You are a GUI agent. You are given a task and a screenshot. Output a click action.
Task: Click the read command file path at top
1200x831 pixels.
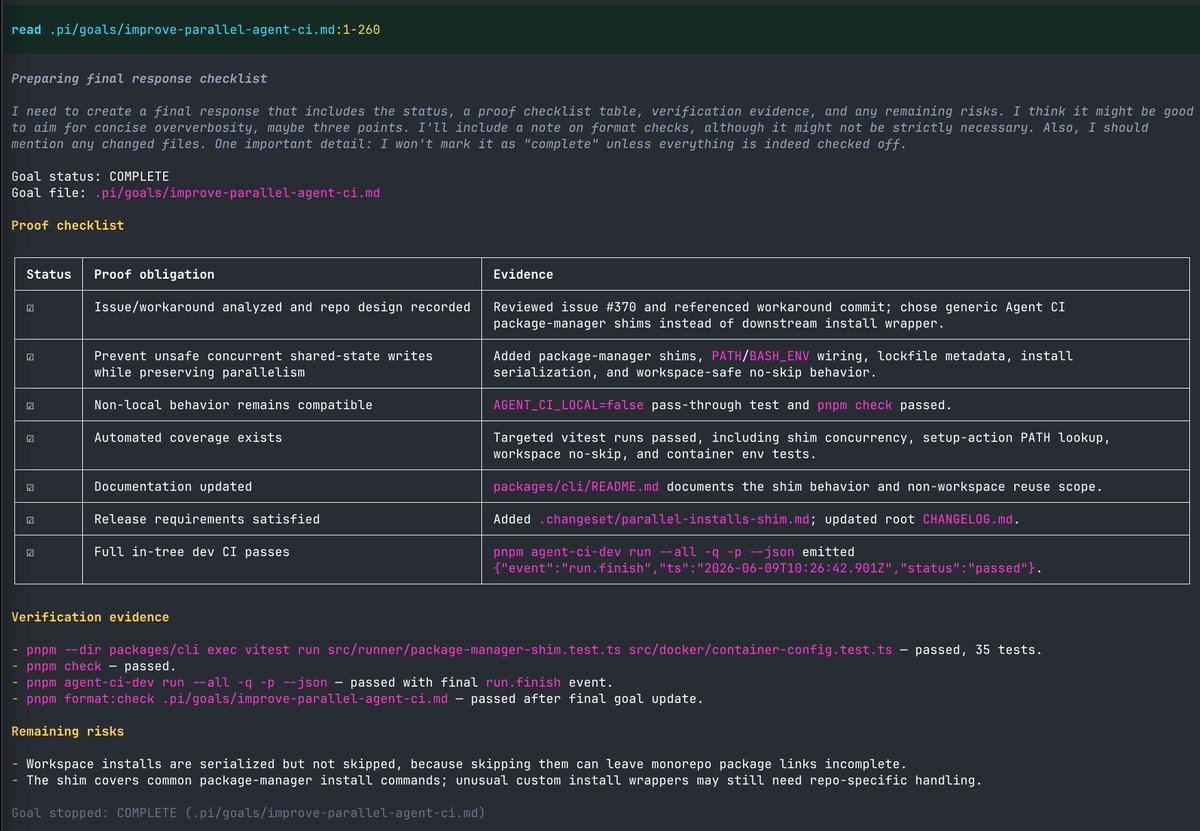(215, 29)
